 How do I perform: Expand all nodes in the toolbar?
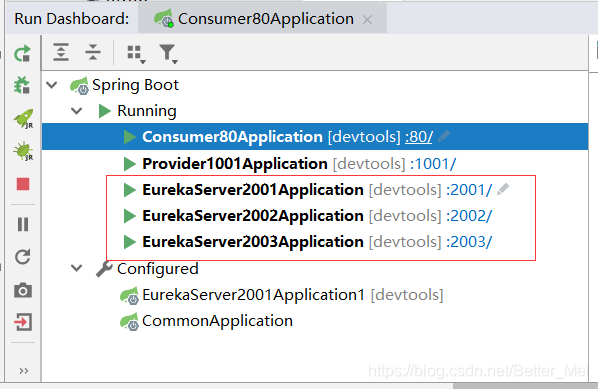click(x=61, y=52)
